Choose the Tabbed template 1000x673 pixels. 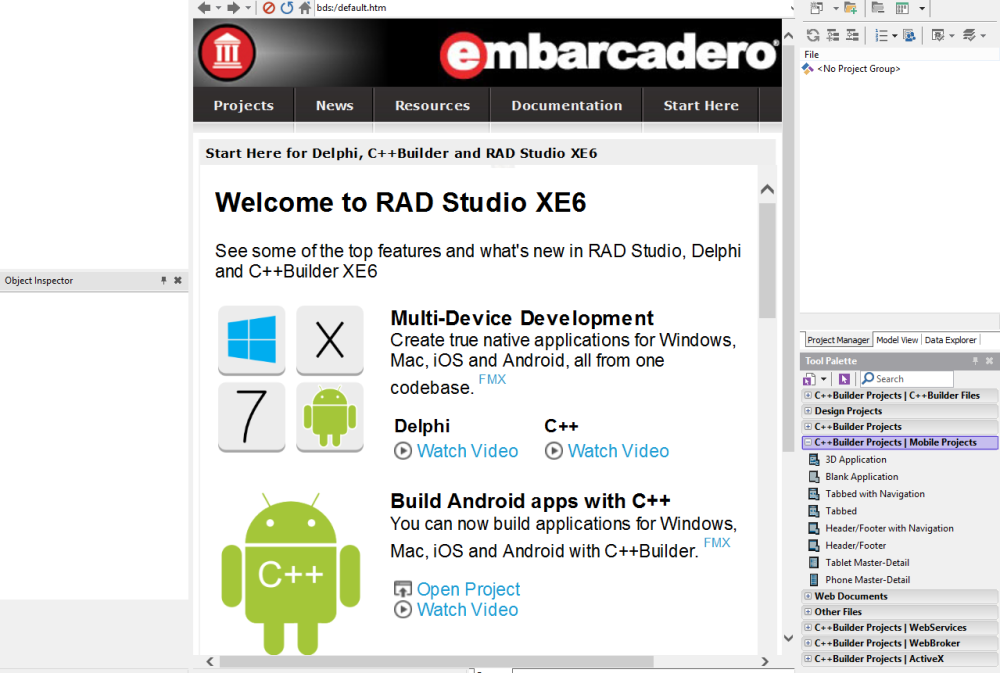(841, 511)
